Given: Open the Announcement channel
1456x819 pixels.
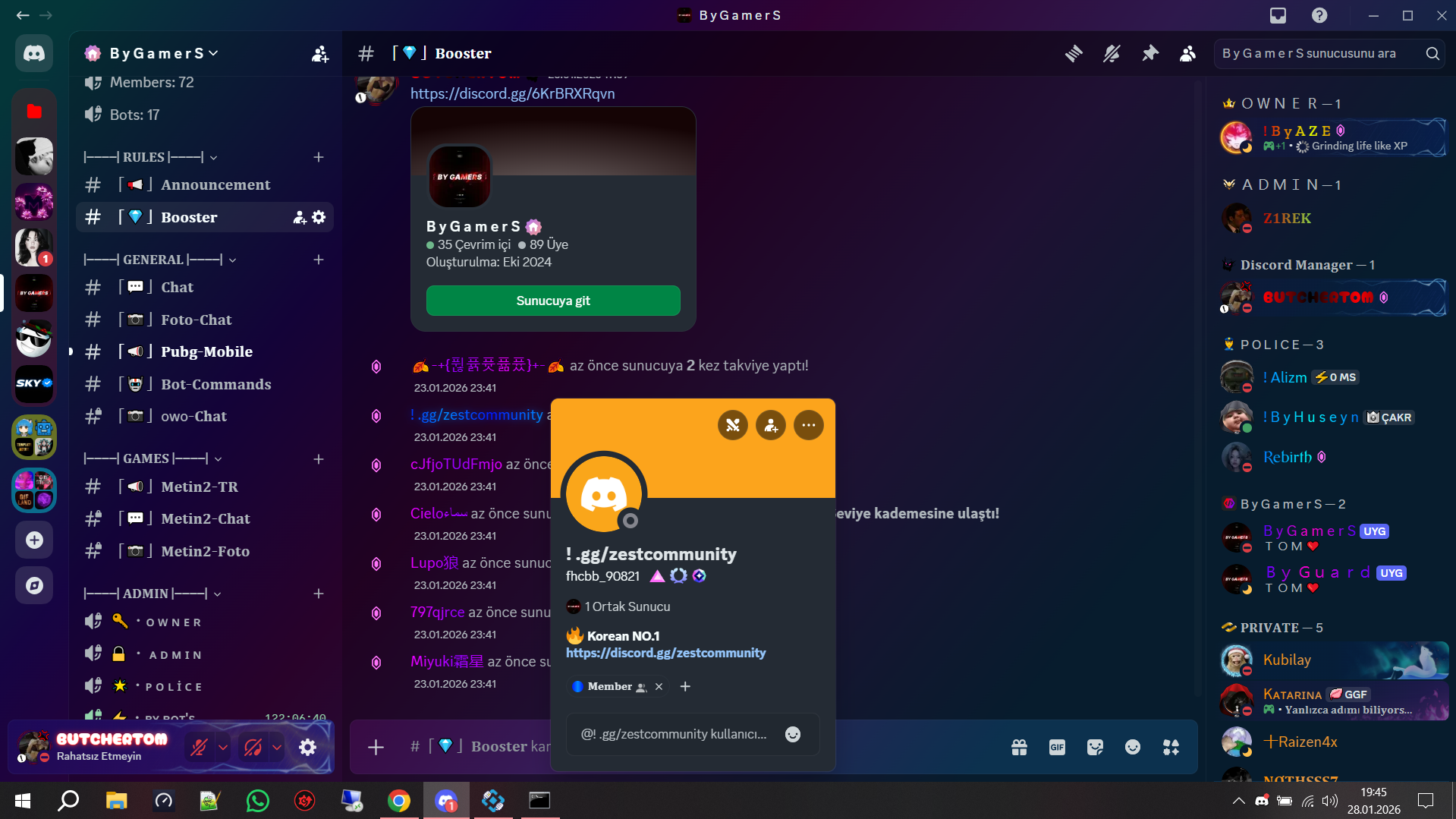Looking at the screenshot, I should click(205, 184).
